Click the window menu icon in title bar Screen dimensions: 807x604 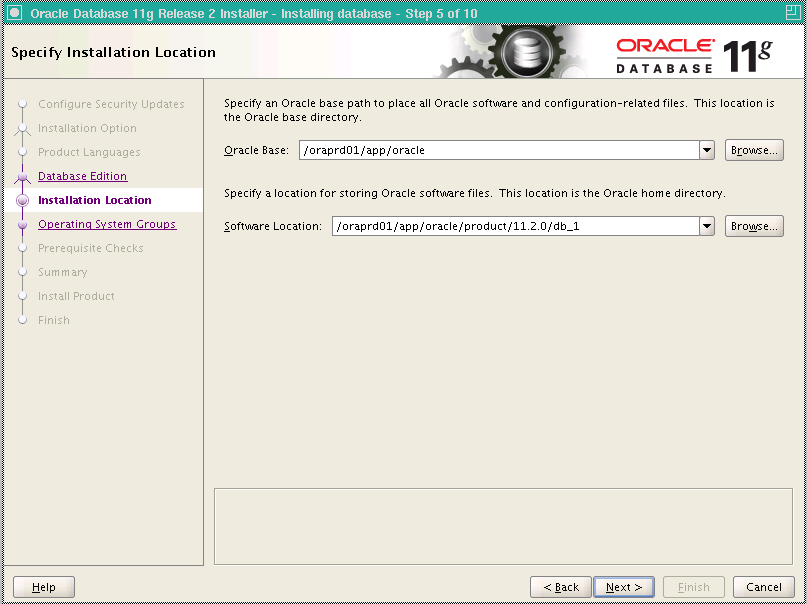coord(14,12)
